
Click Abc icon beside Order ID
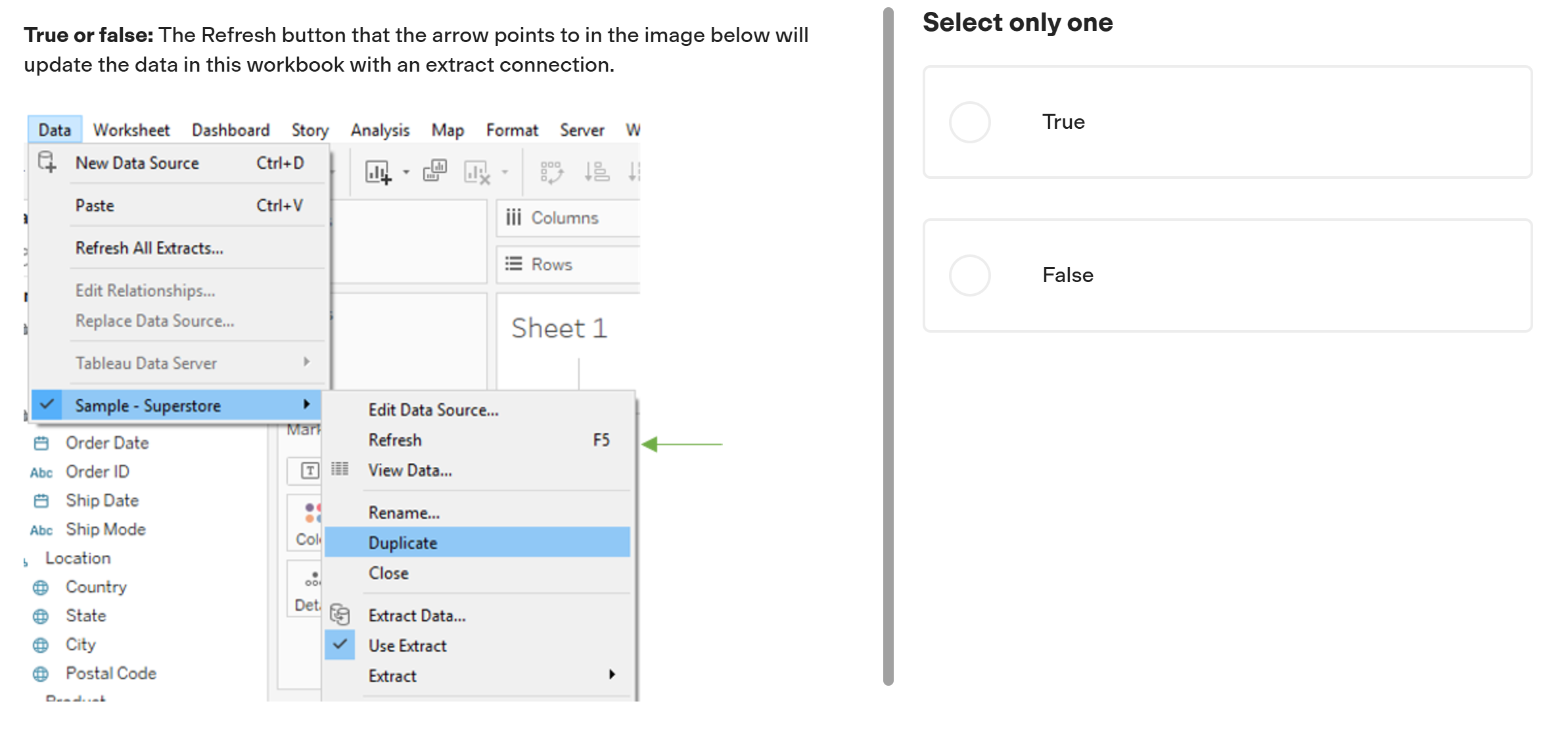click(x=41, y=473)
